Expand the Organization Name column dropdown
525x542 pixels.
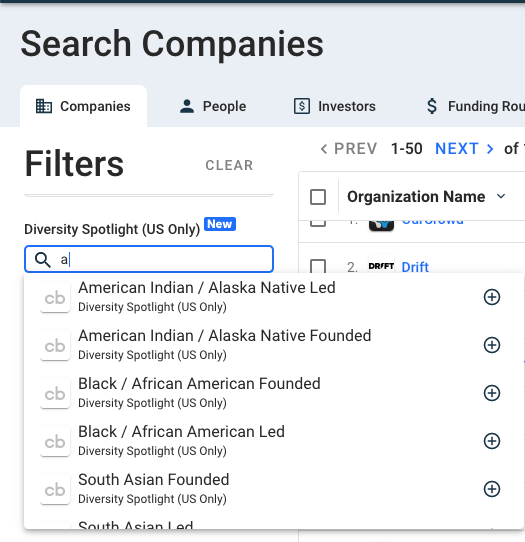pos(501,196)
